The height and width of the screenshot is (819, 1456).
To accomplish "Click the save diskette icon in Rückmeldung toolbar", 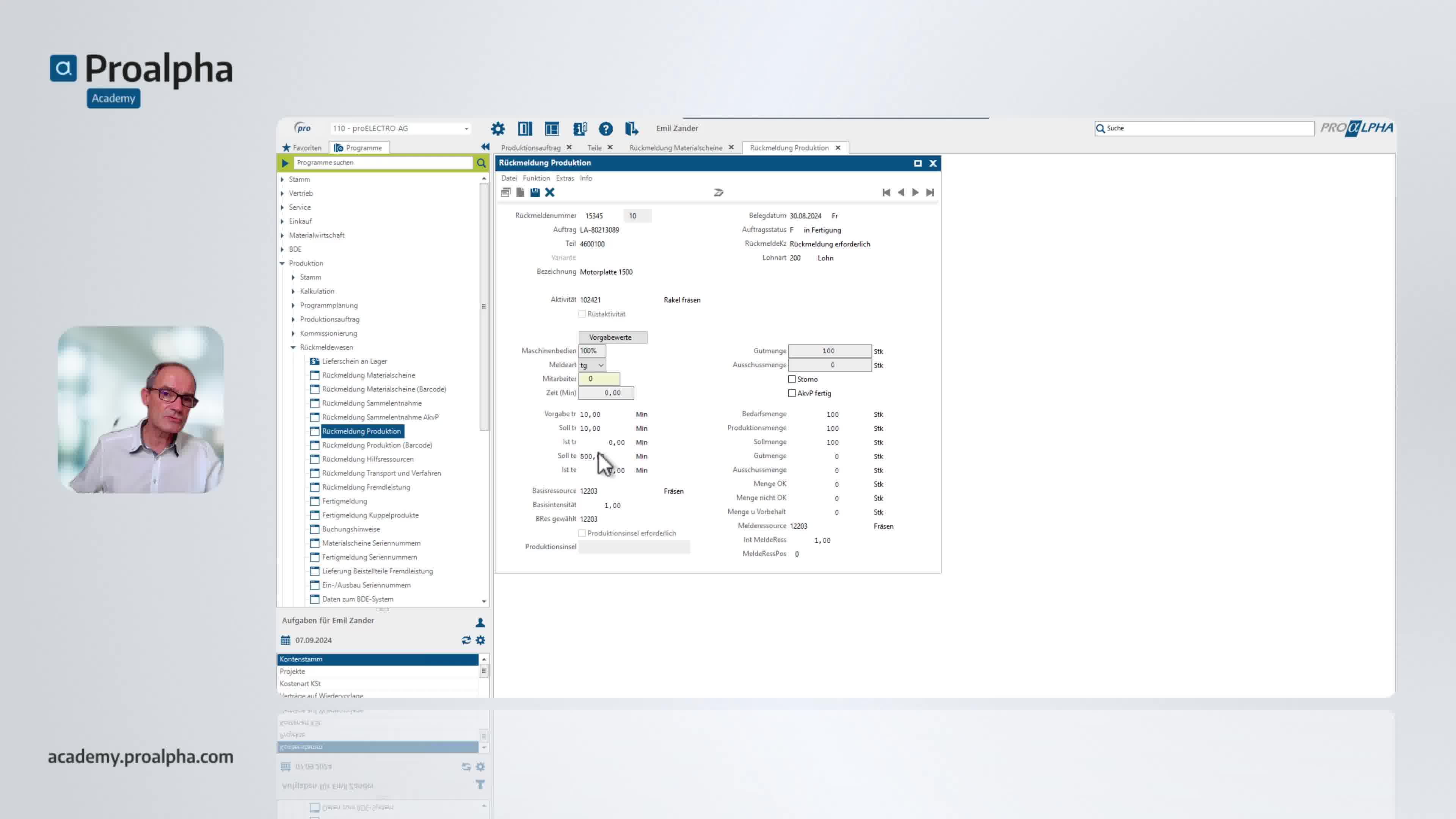I will (x=535, y=193).
